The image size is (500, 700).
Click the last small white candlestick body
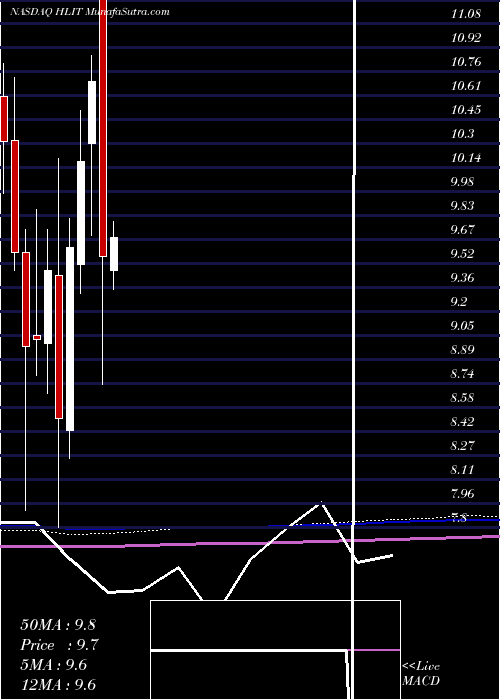(114, 254)
